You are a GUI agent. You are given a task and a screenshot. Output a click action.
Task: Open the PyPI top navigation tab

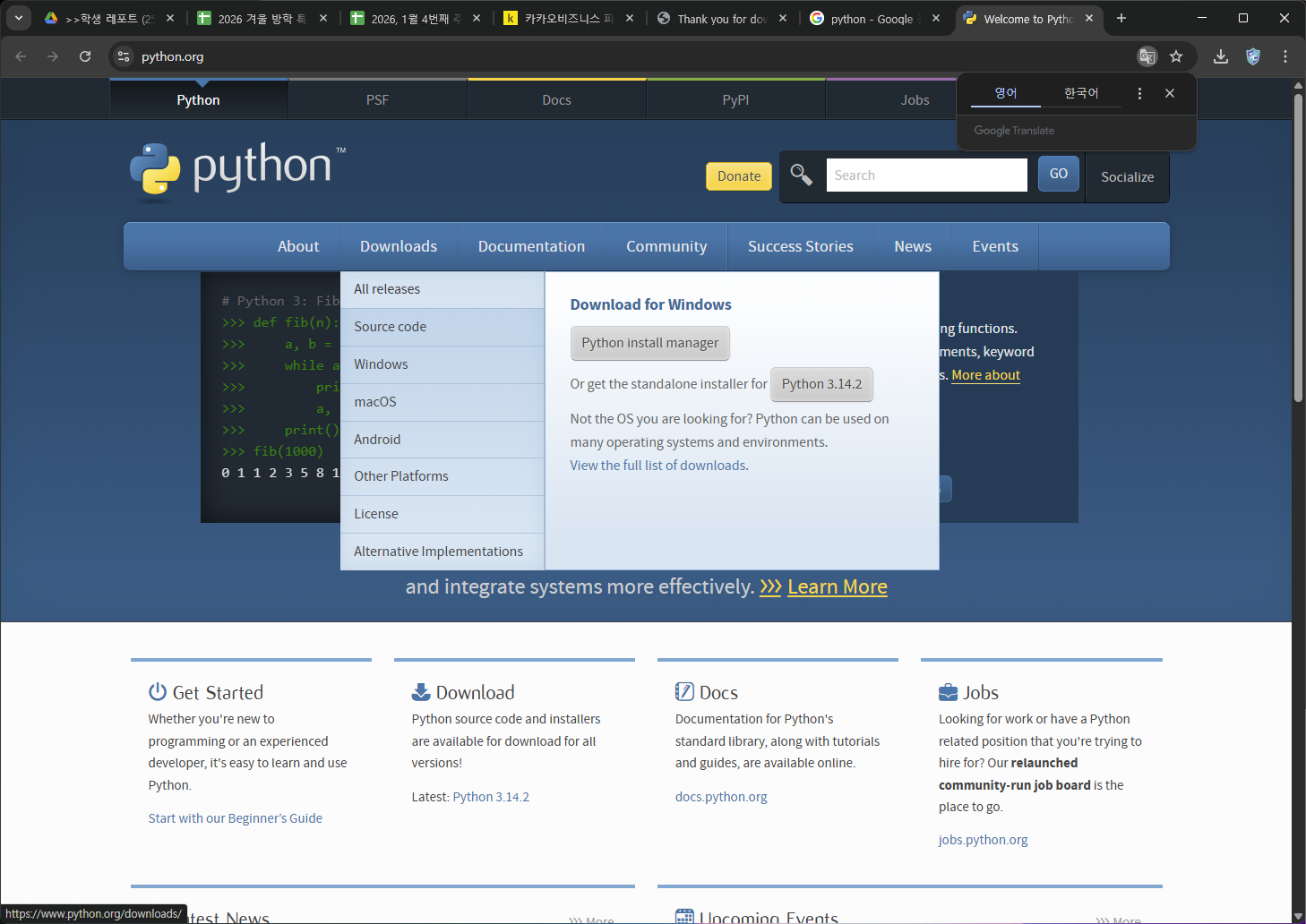coord(735,100)
